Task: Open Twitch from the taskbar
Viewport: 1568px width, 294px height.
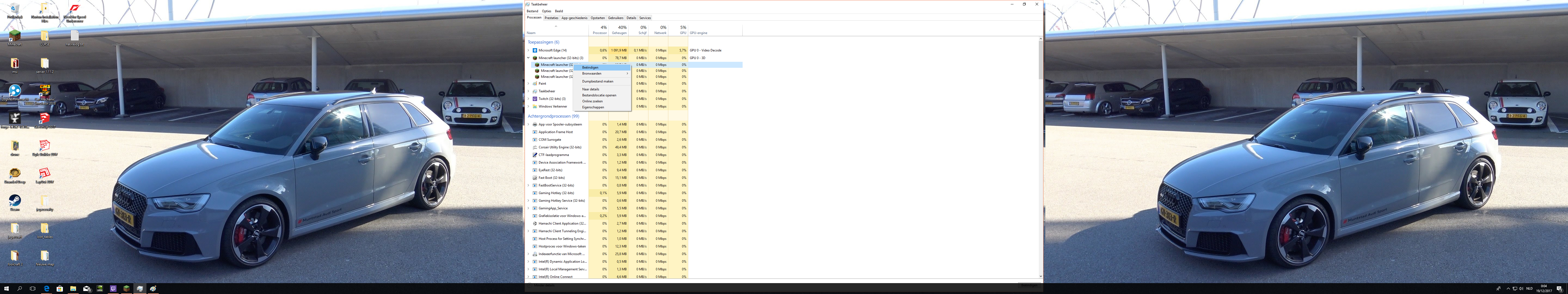Action: pos(113,289)
